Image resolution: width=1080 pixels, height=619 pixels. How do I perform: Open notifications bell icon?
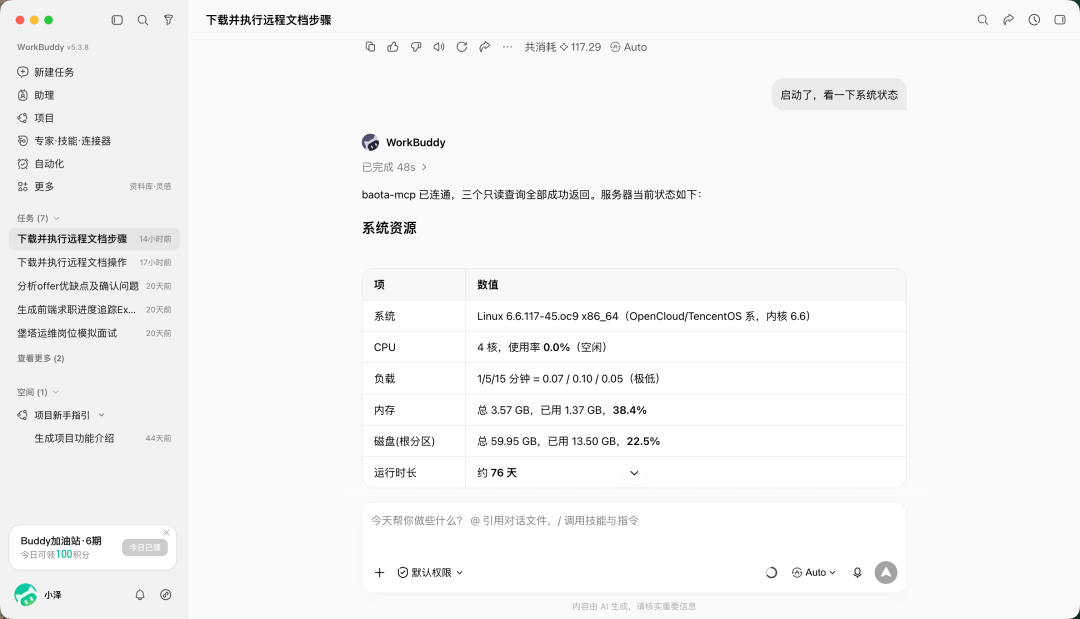(140, 594)
